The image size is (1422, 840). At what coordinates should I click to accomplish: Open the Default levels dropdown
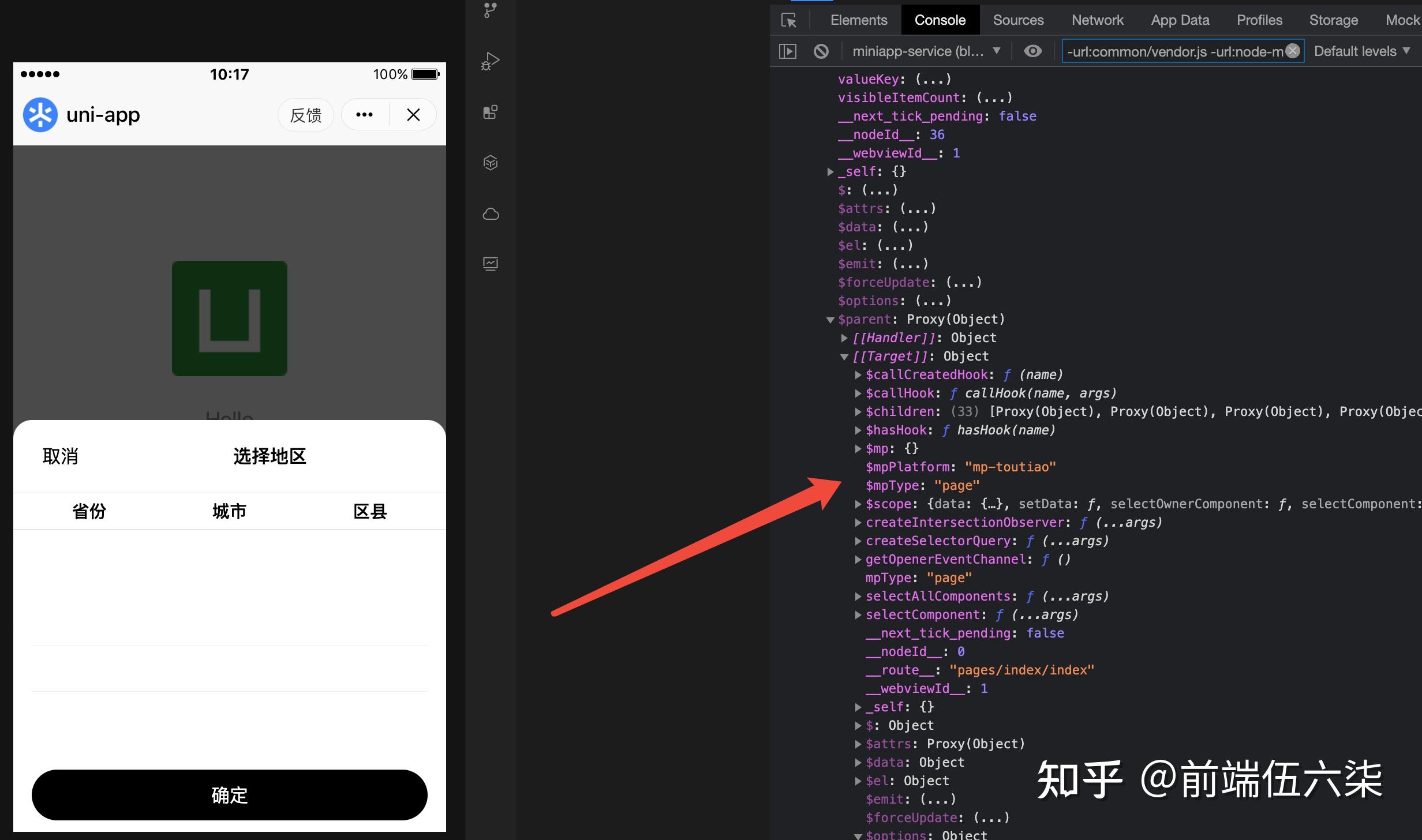[x=1362, y=51]
